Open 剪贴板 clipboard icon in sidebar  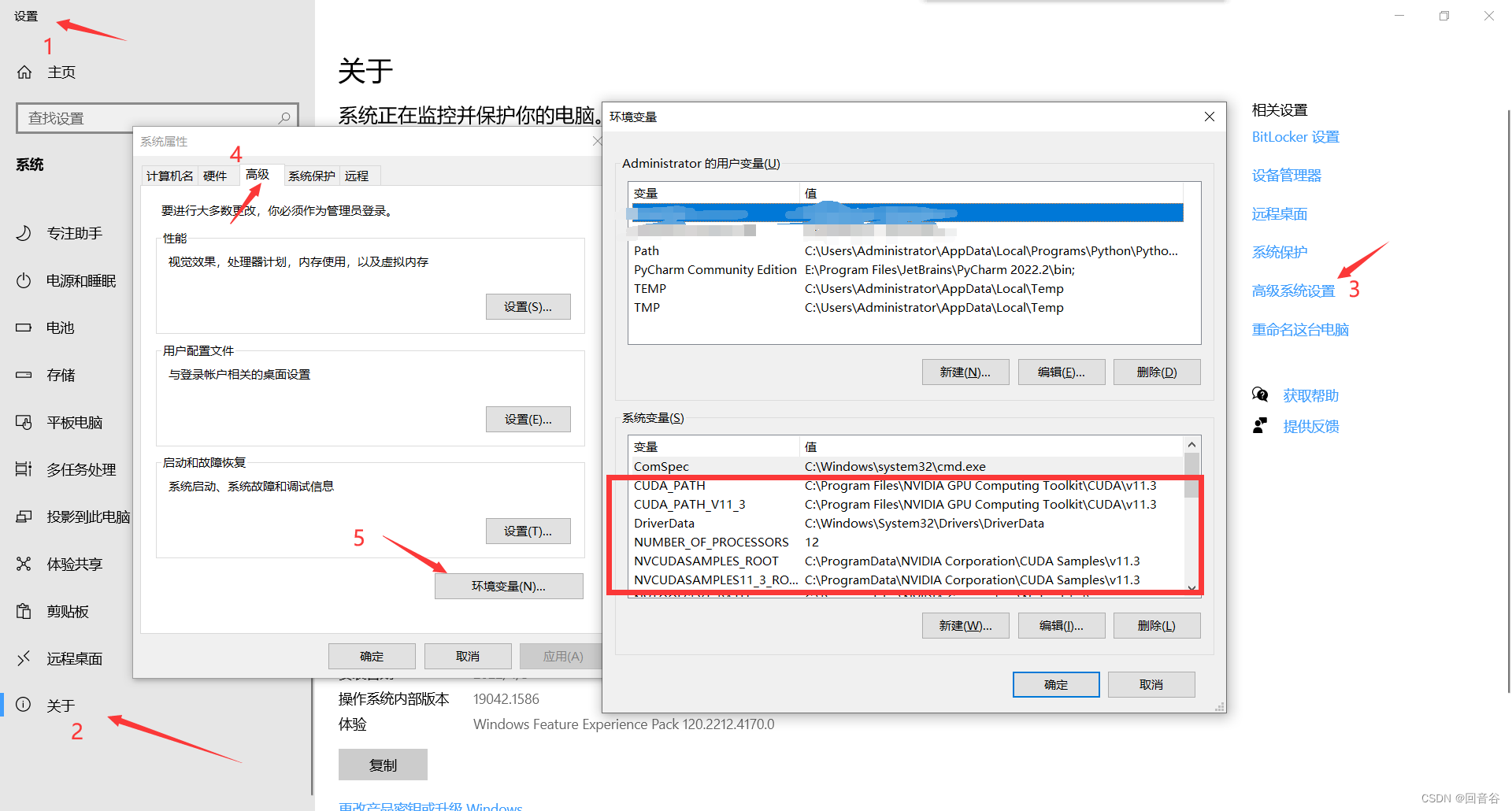point(24,611)
